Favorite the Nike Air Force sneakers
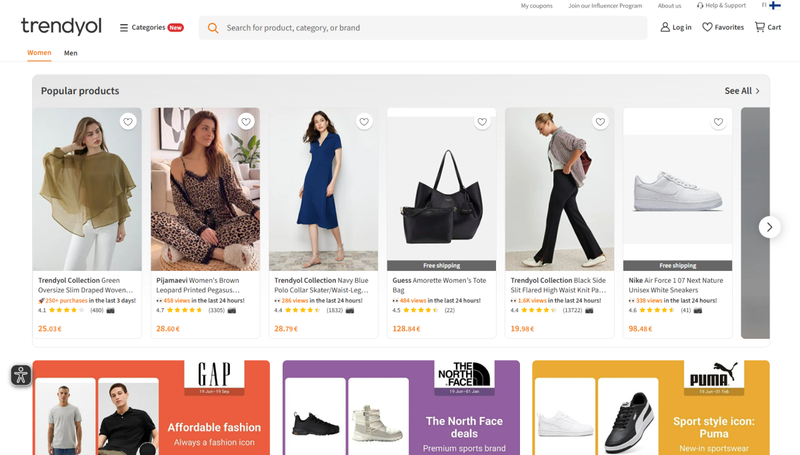Image resolution: width=800 pixels, height=455 pixels. click(718, 122)
